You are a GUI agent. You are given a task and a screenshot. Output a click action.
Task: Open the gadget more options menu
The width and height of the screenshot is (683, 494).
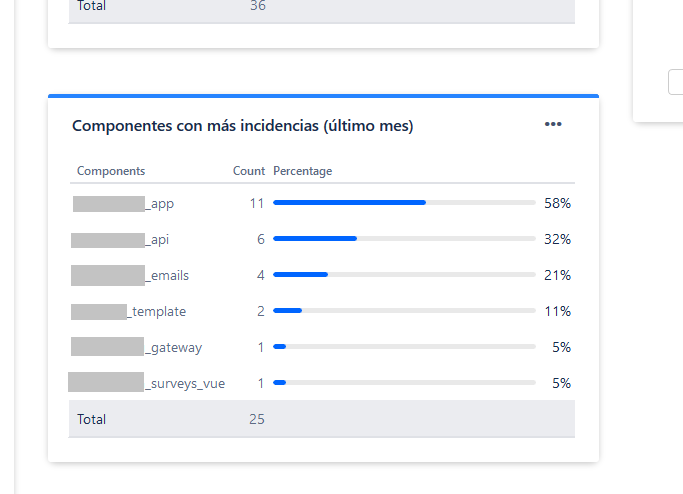tap(553, 124)
